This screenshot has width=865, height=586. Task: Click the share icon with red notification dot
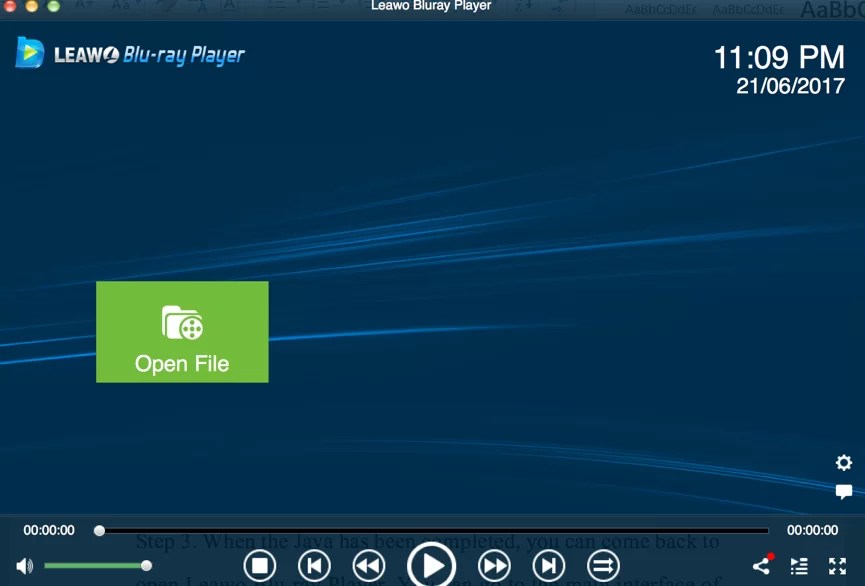pos(761,565)
